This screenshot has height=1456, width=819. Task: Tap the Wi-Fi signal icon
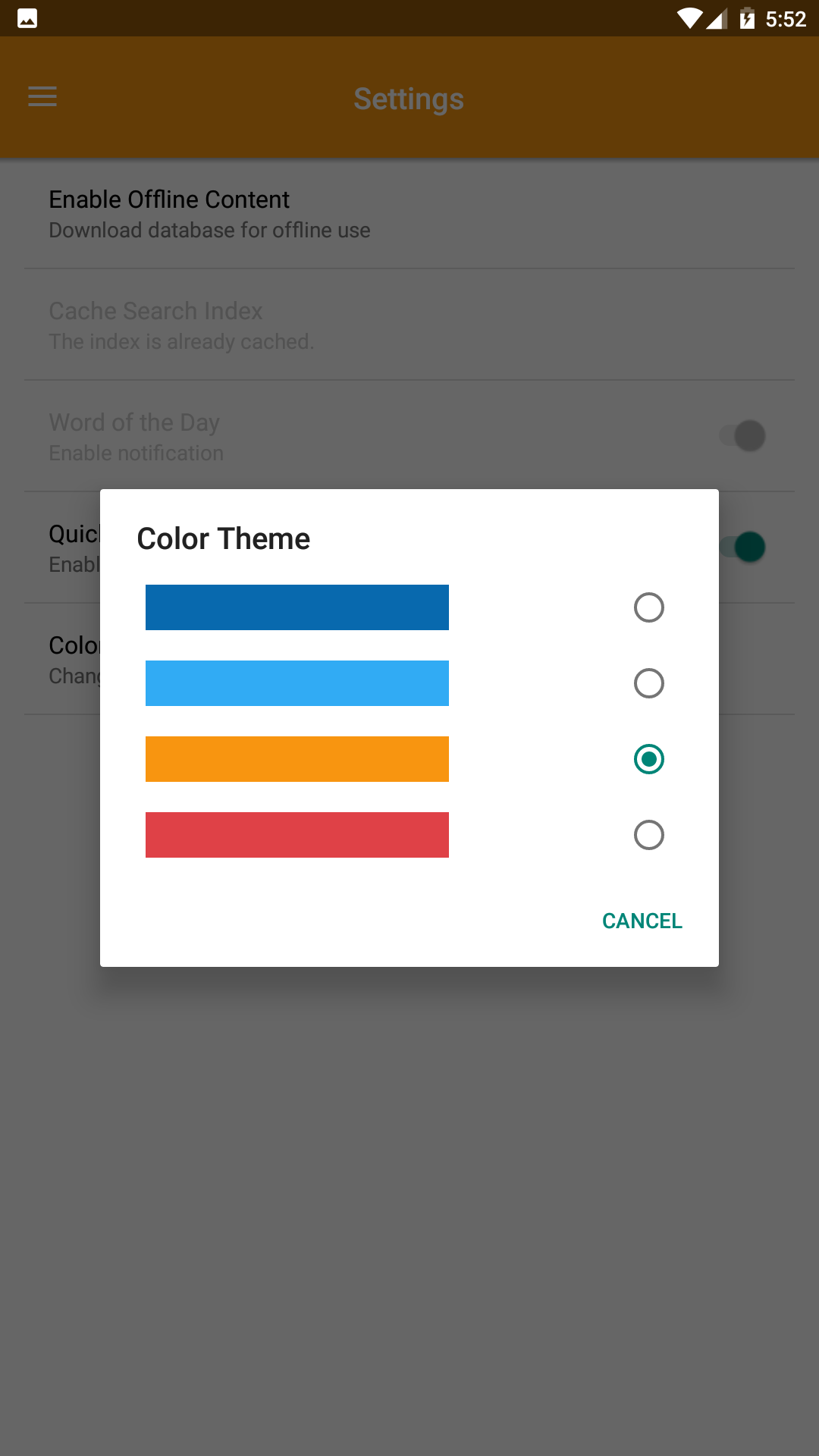tap(689, 18)
